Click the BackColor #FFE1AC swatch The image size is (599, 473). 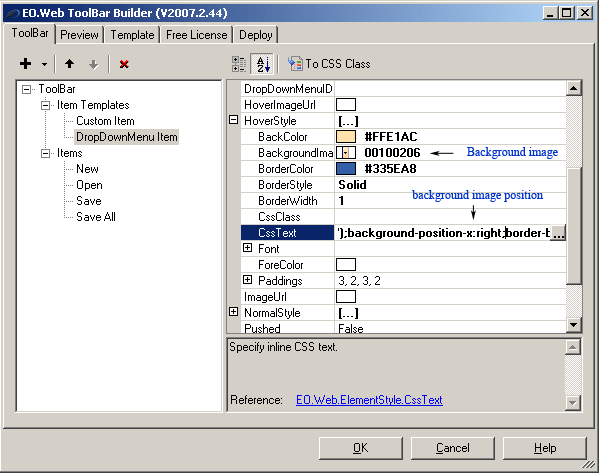[346, 137]
